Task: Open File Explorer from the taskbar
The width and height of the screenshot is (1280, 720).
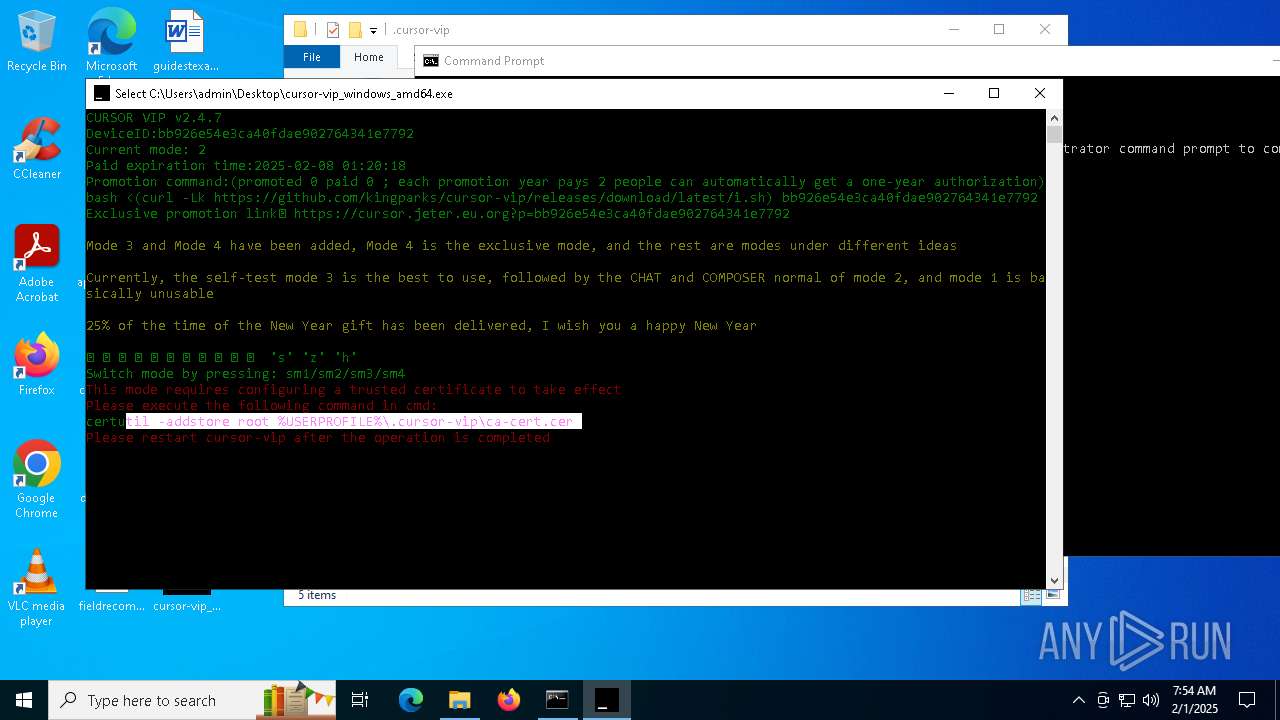Action: click(x=459, y=700)
